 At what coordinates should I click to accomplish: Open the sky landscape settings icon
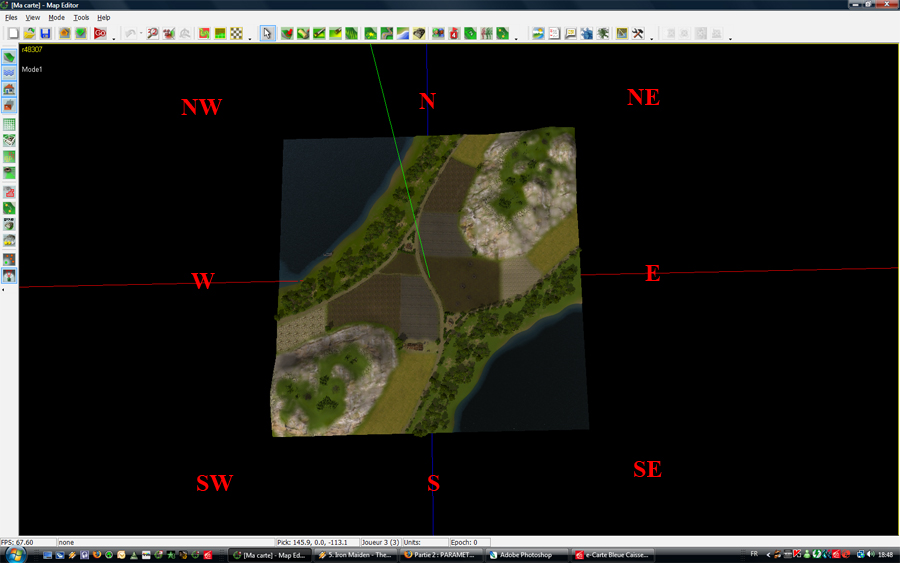click(538, 33)
